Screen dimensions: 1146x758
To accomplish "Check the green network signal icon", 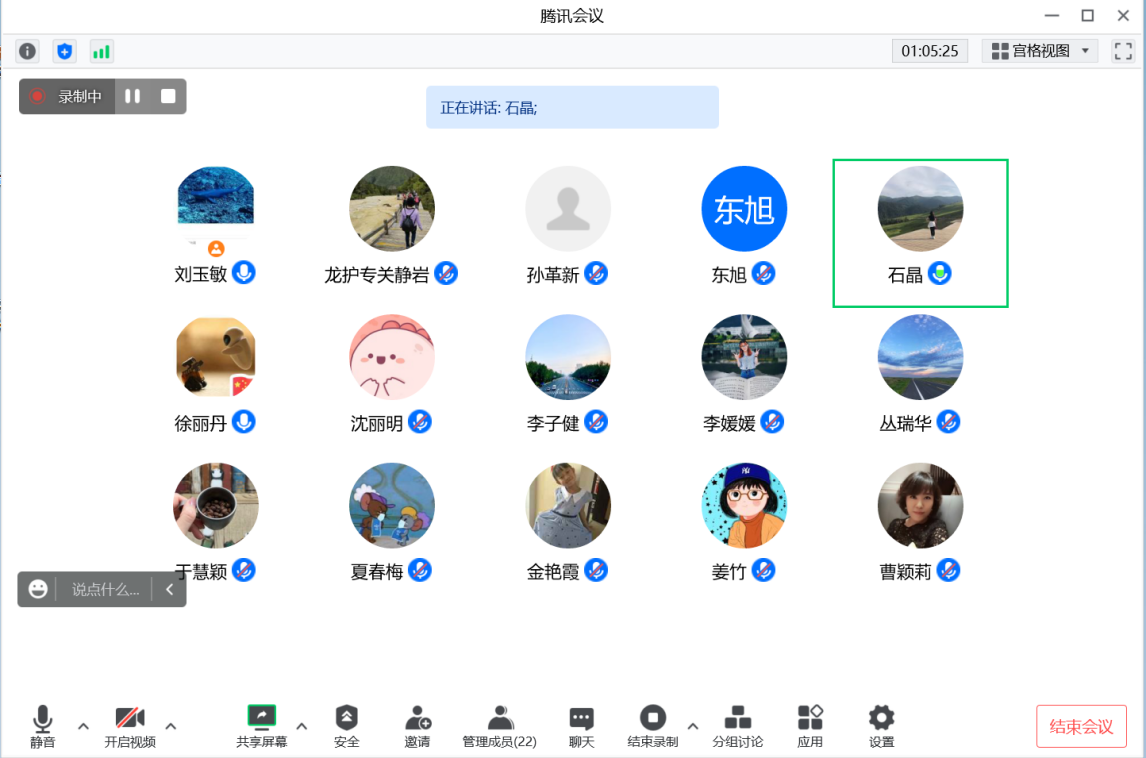I will point(101,51).
